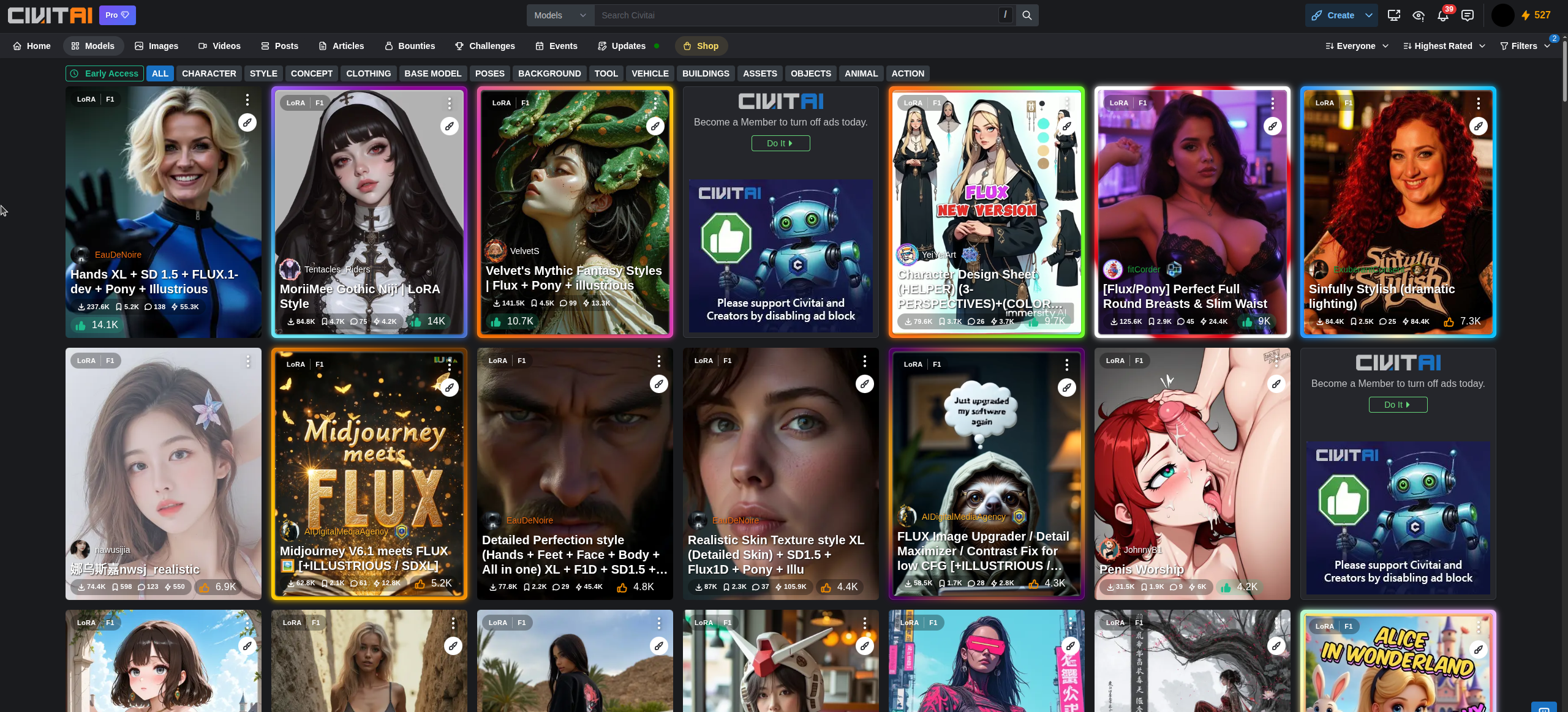This screenshot has width=1568, height=712.
Task: Open the chat messages icon
Action: click(x=1468, y=15)
